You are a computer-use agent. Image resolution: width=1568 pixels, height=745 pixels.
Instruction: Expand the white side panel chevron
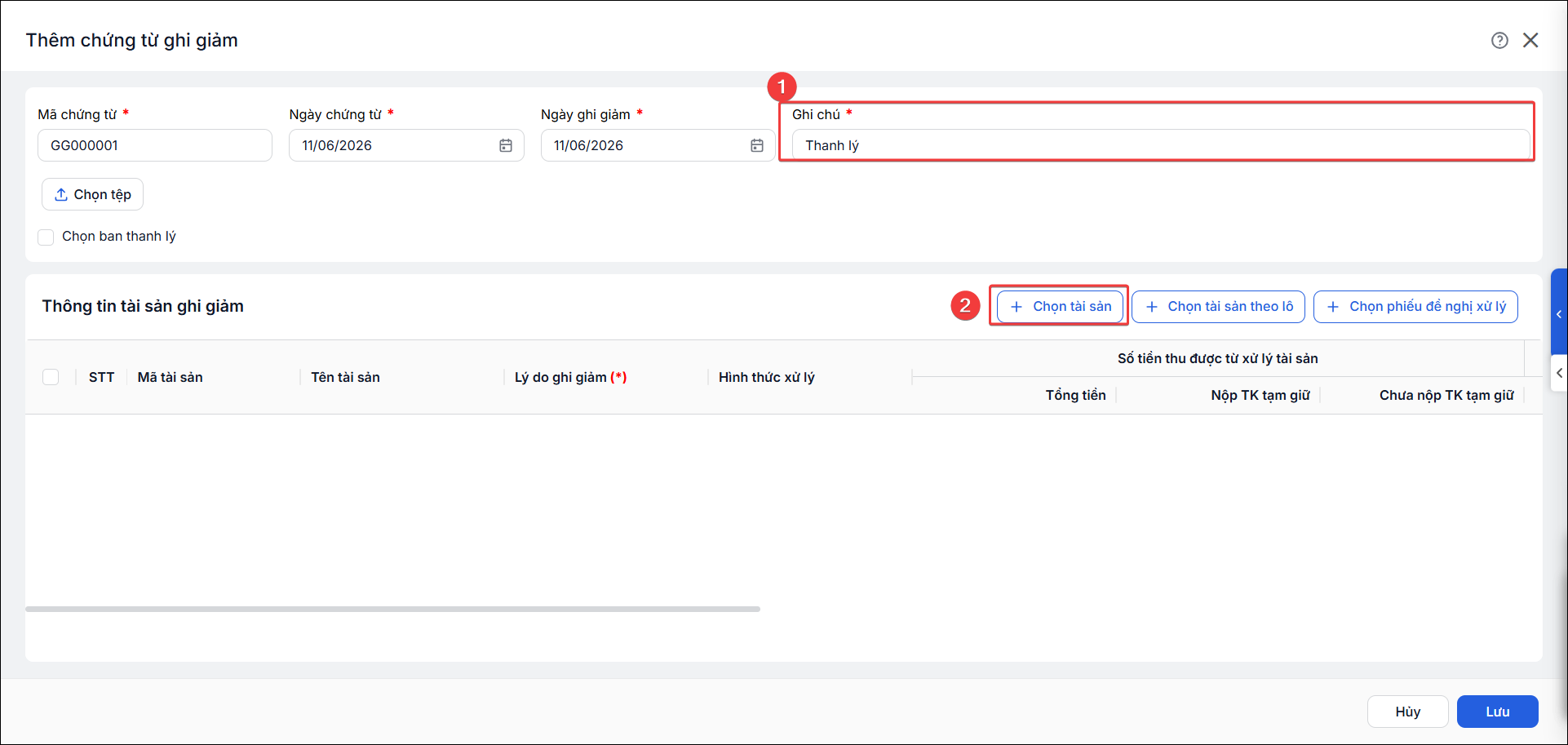tap(1559, 373)
